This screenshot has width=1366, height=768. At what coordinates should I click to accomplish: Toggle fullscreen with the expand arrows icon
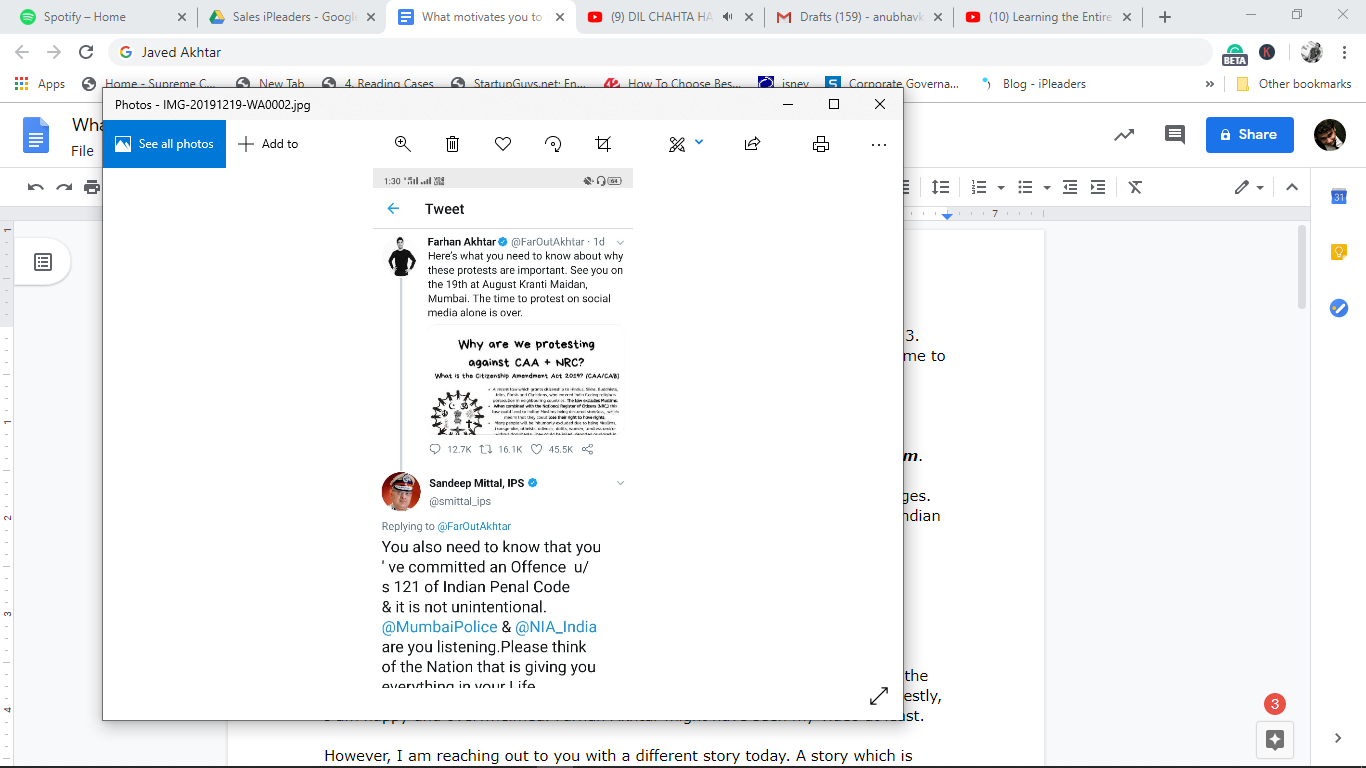(x=879, y=695)
